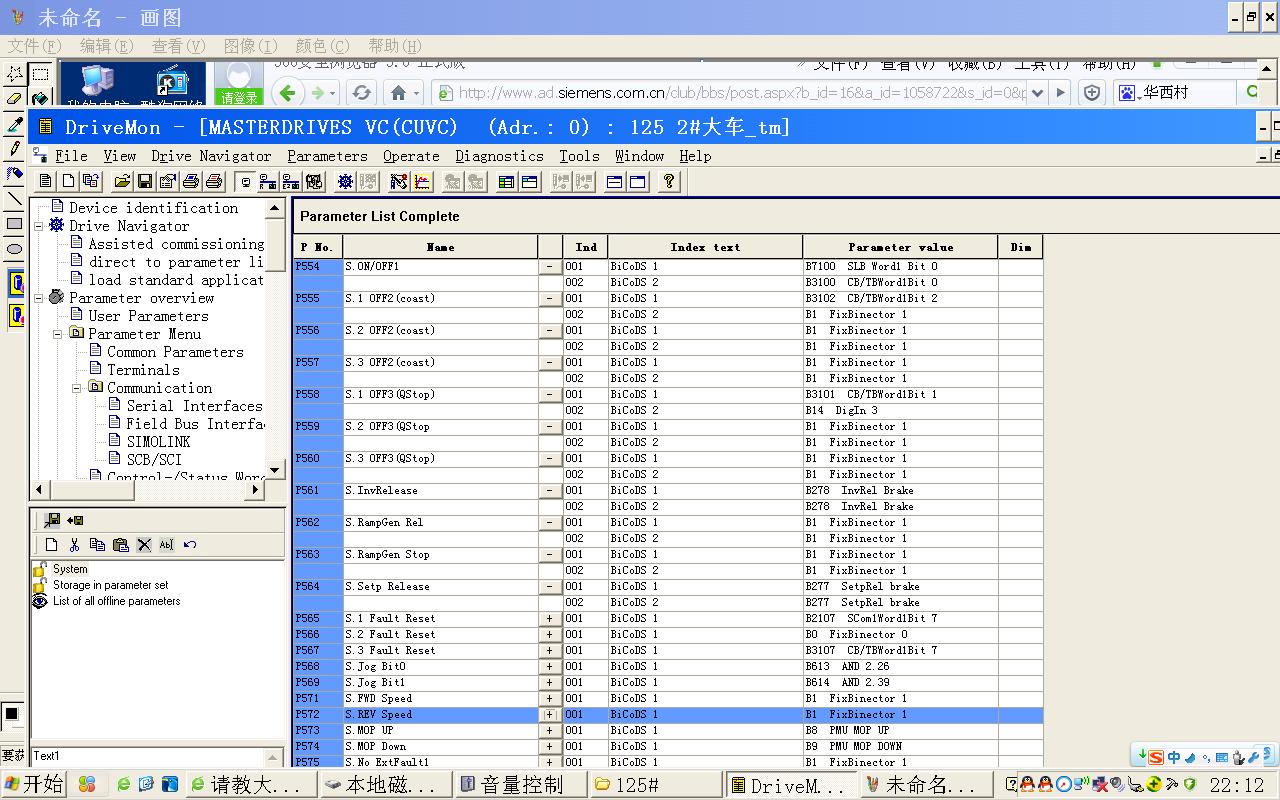The height and width of the screenshot is (800, 1280).
Task: Click List of all offline parameters entry
Action: click(x=116, y=601)
